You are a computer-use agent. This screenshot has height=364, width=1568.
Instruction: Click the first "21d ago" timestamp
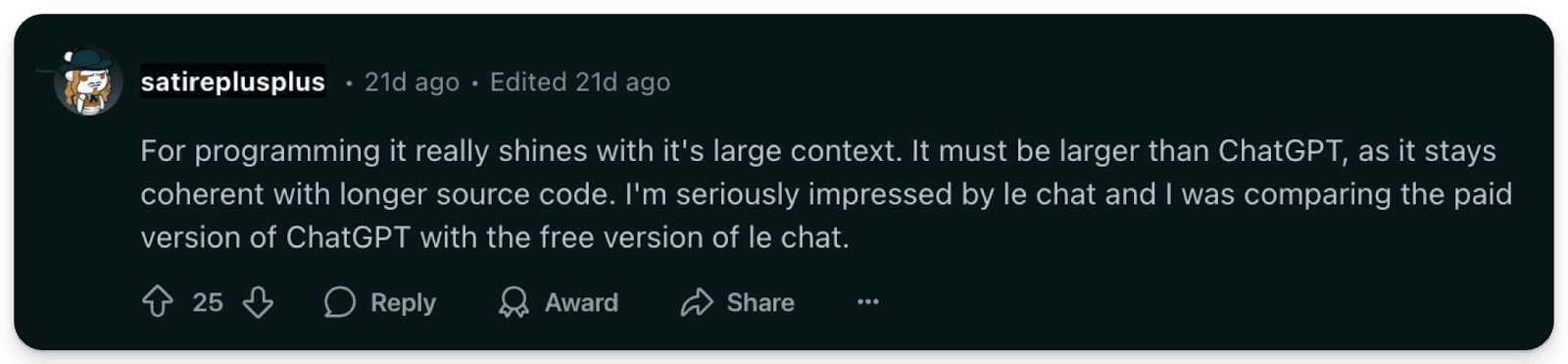coord(412,82)
